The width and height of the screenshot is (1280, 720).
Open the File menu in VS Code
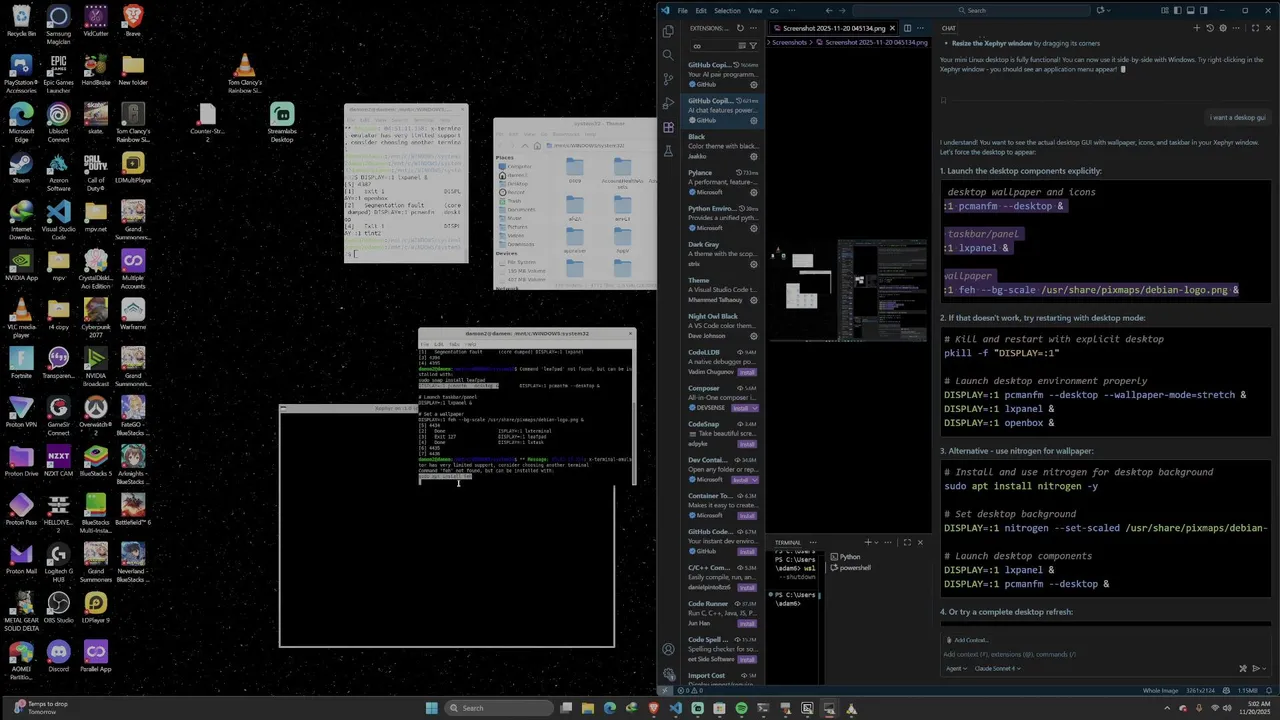click(x=683, y=10)
